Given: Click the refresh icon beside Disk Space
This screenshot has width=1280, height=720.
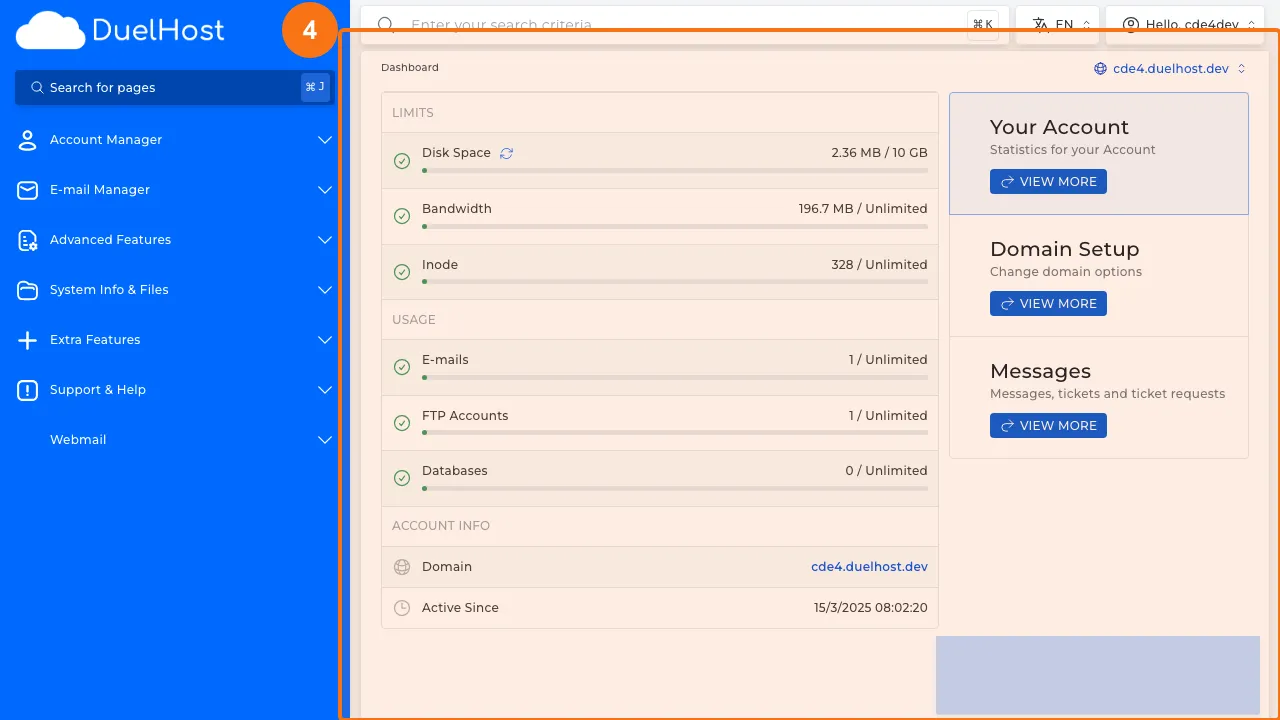Looking at the screenshot, I should click(506, 153).
